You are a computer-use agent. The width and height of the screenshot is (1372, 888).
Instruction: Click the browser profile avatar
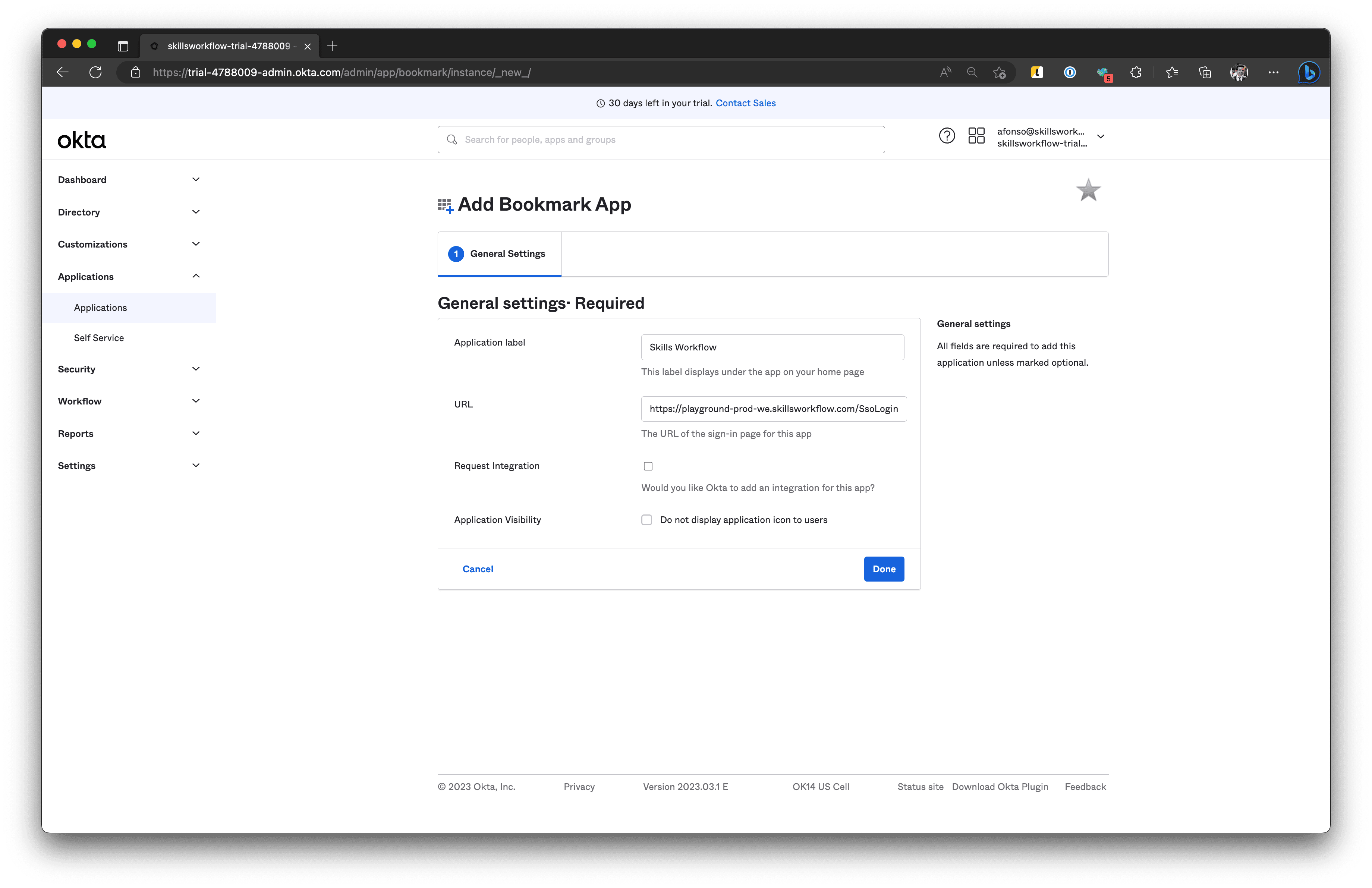1239,72
